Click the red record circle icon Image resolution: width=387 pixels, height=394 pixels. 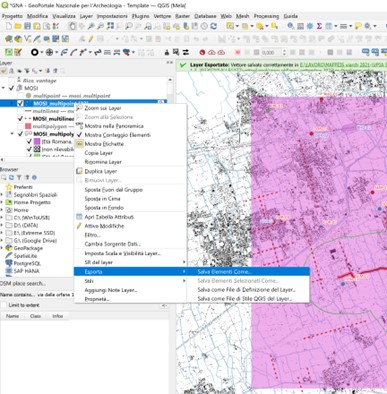[x=202, y=52]
